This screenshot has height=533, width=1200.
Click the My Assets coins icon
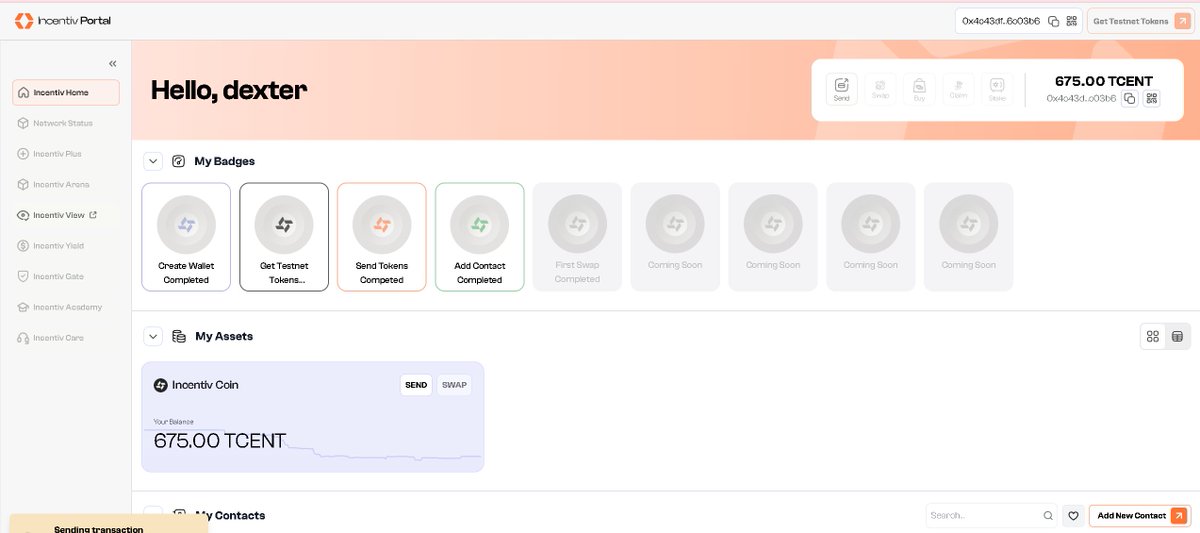coord(179,336)
